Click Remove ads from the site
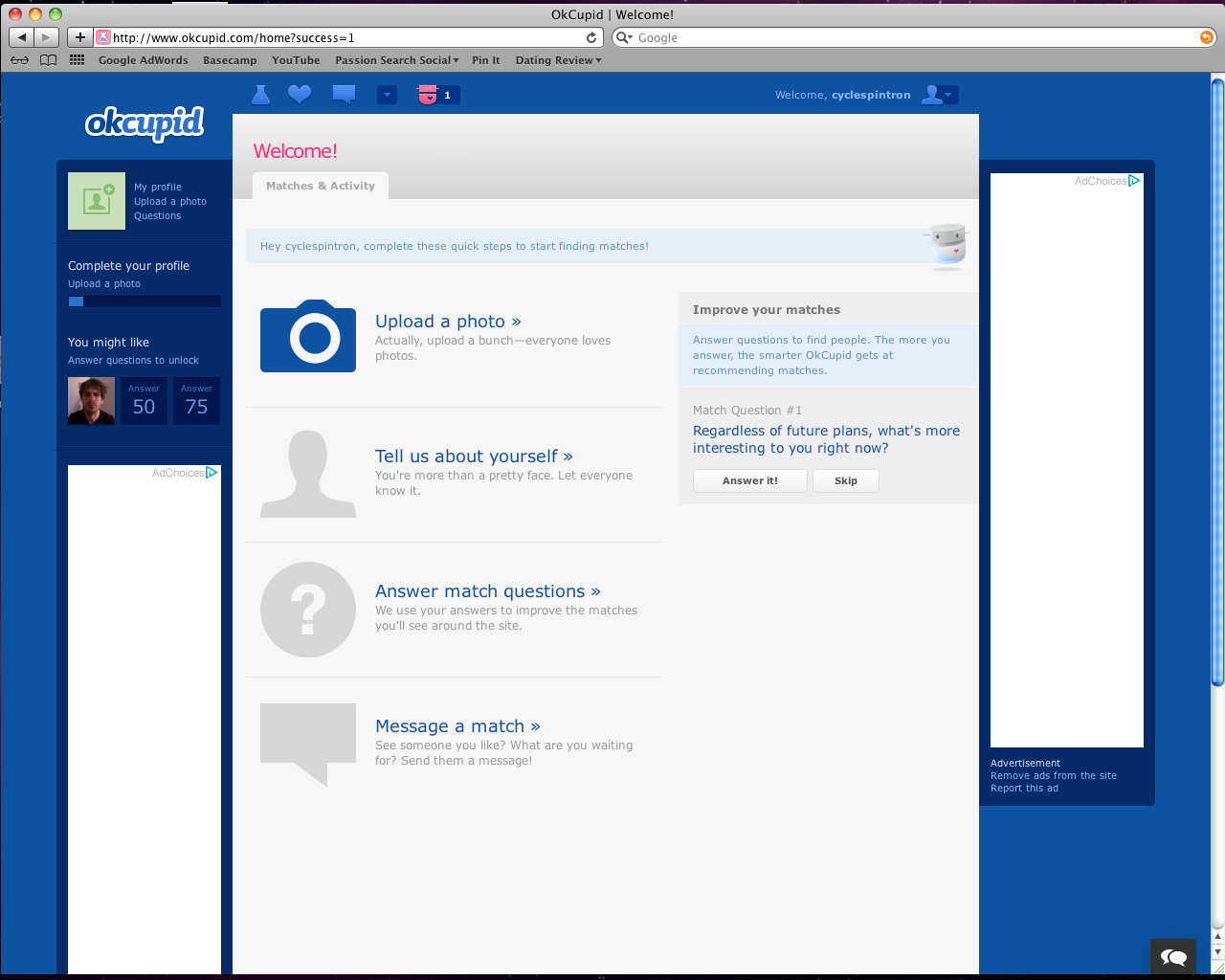Viewport: 1225px width, 980px height. point(1054,776)
